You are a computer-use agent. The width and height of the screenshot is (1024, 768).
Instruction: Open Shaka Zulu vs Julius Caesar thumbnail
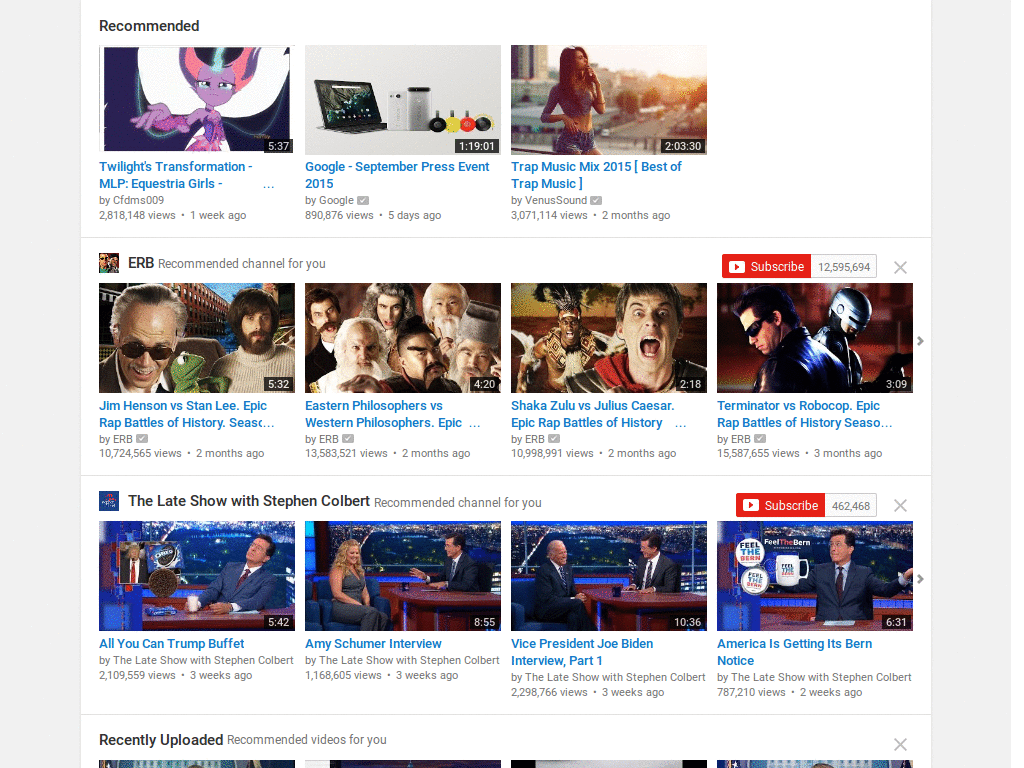click(609, 338)
